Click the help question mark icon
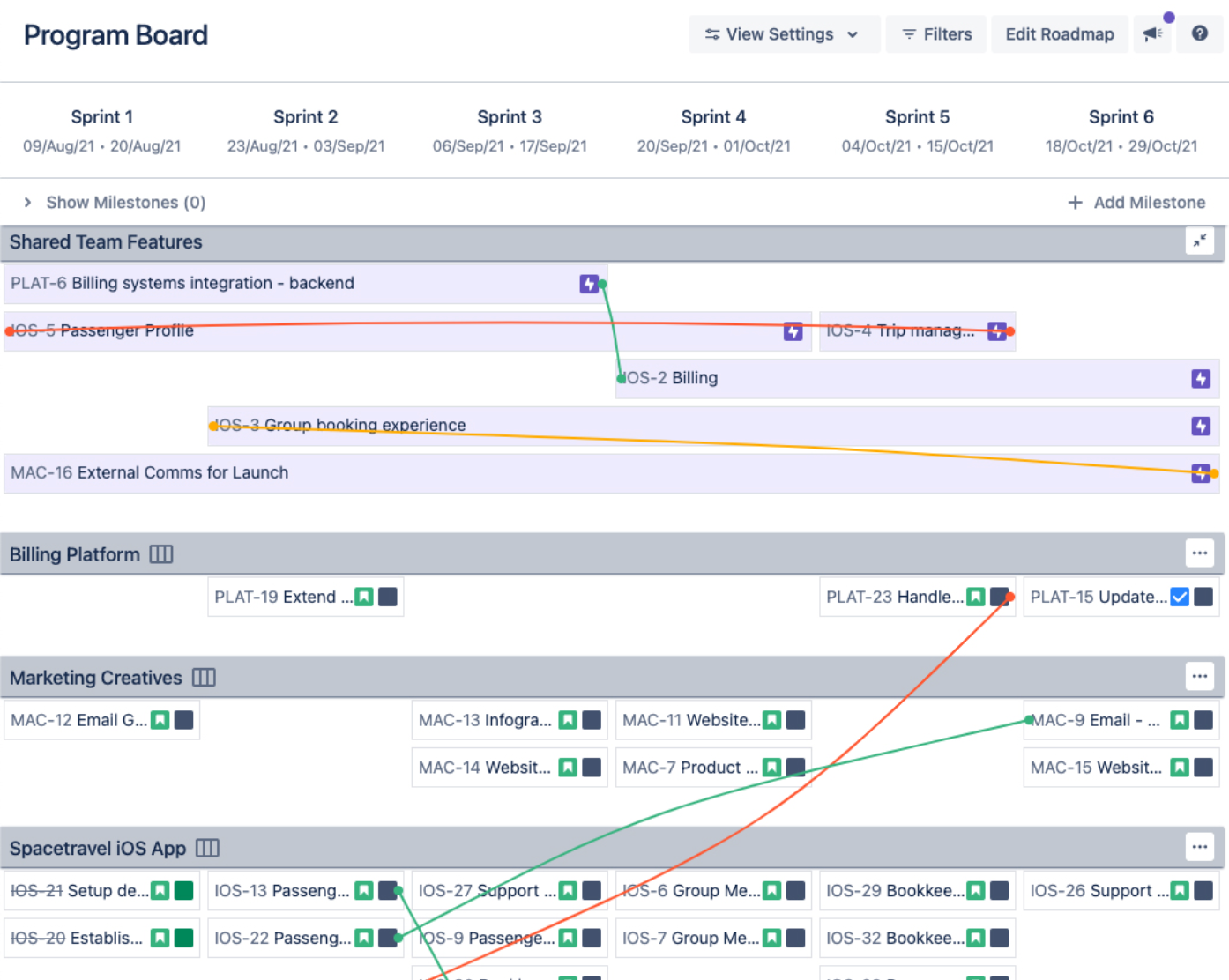1229x980 pixels. [1200, 33]
